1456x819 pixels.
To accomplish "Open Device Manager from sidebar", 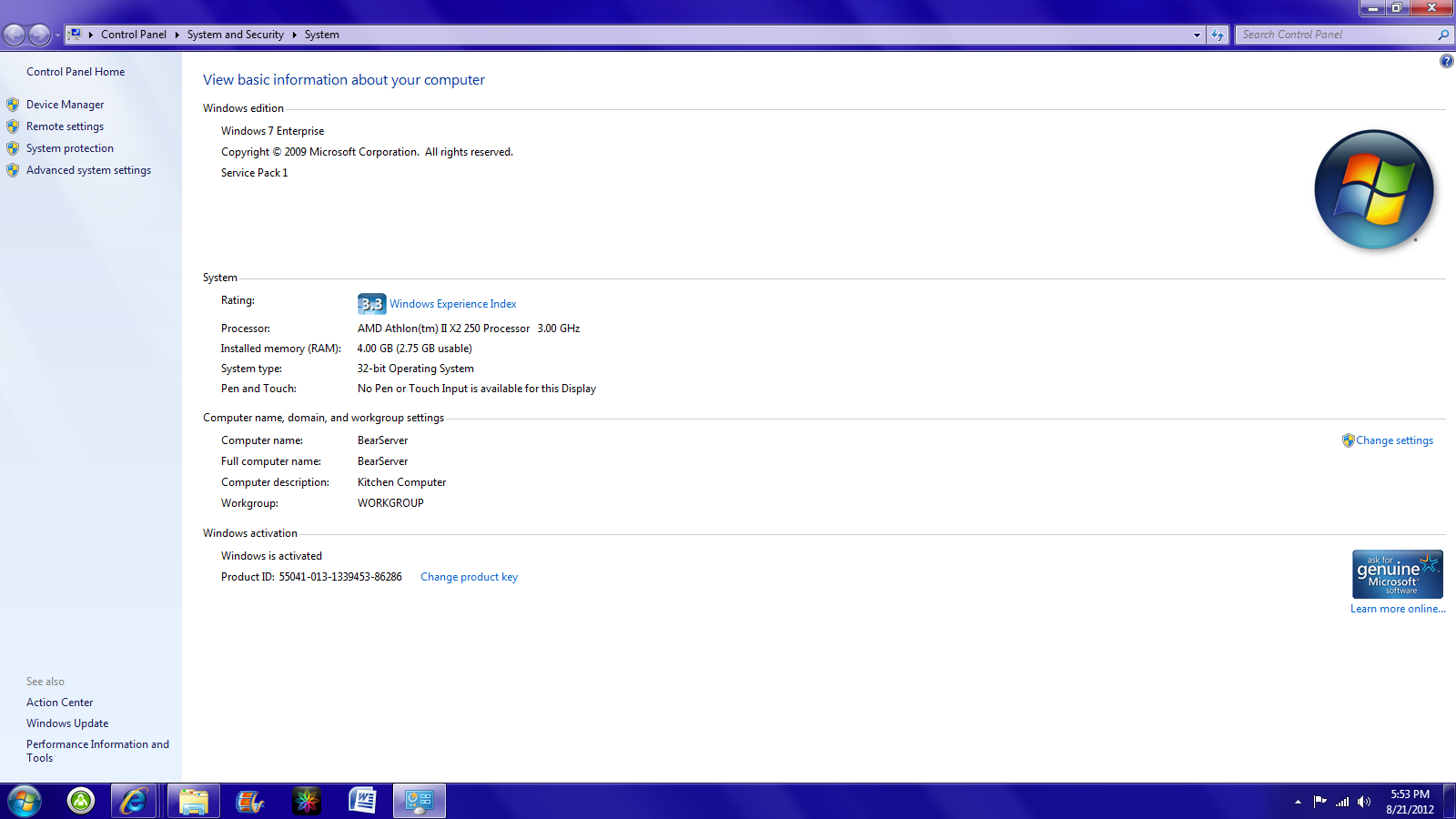I will (65, 105).
